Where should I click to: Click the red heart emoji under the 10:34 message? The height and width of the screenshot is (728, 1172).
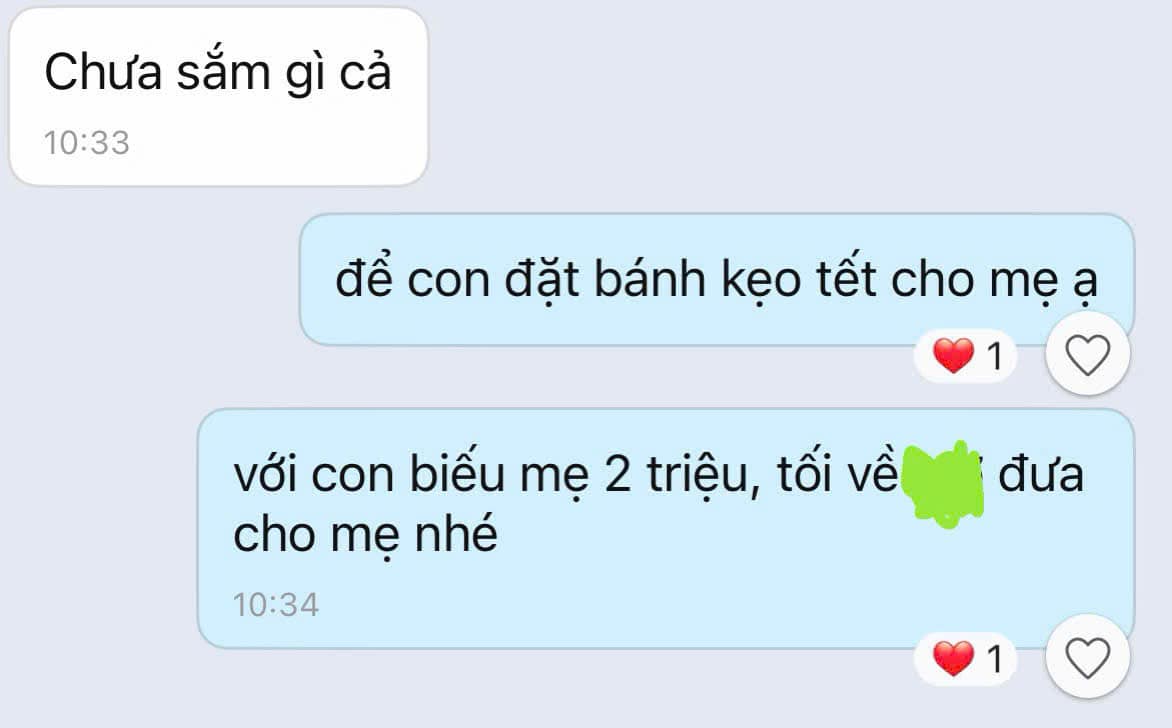[954, 658]
